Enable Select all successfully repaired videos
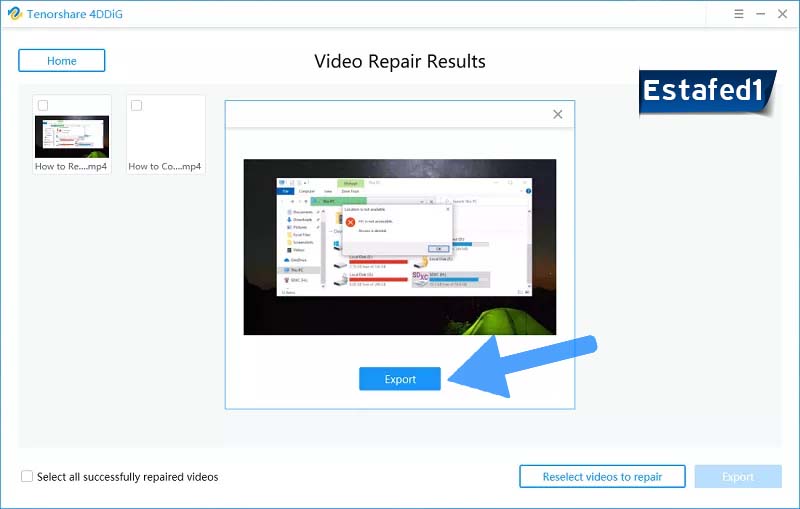The image size is (800, 509). (x=27, y=477)
